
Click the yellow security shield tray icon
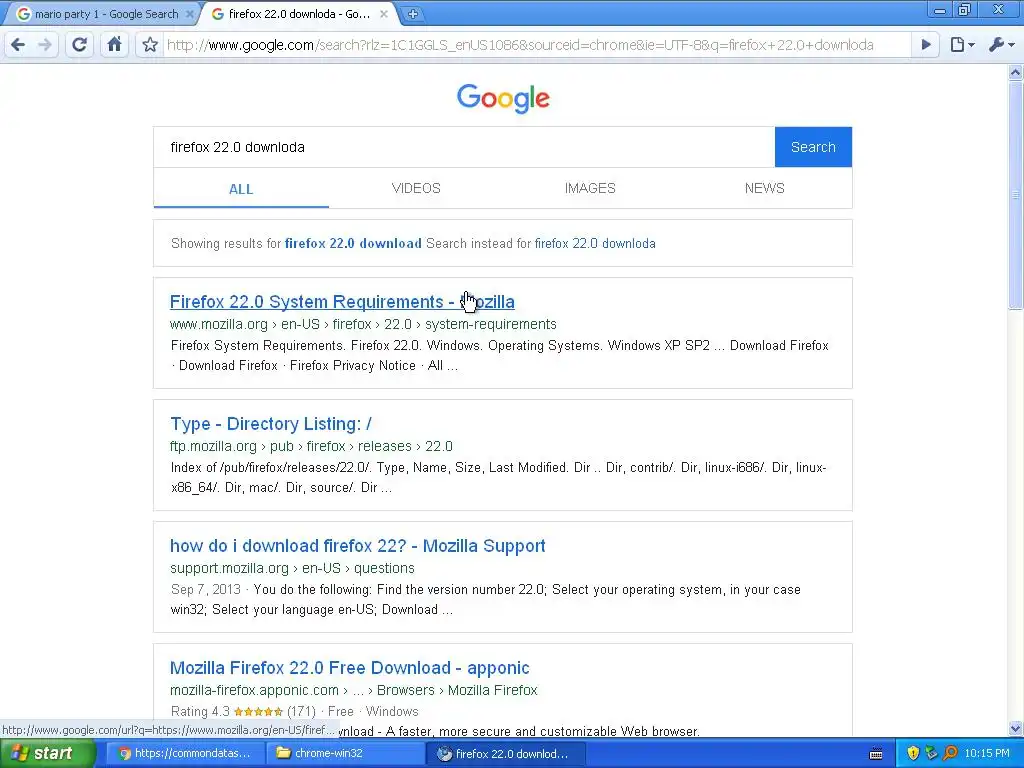[x=913, y=753]
